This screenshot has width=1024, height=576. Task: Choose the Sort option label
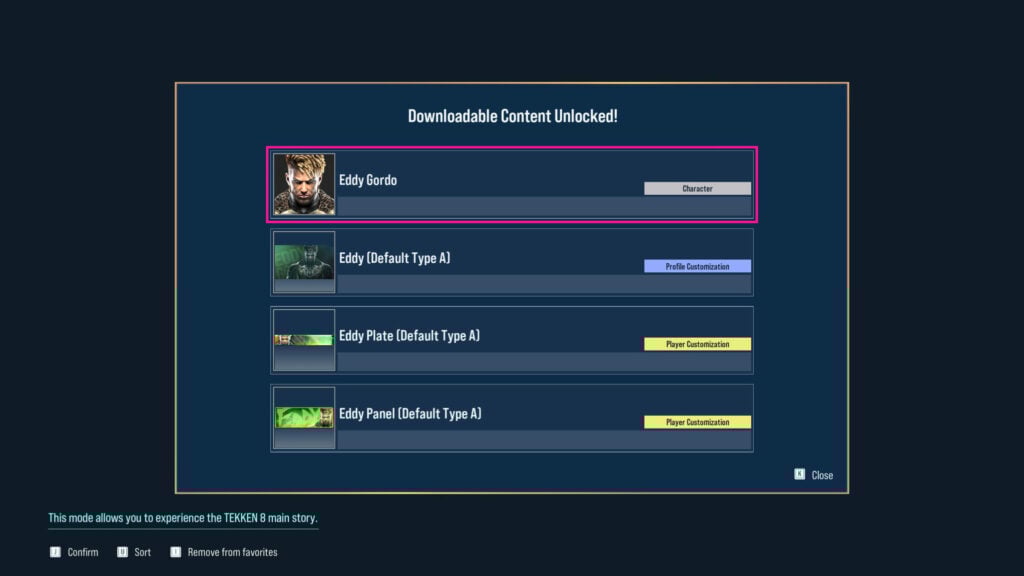142,552
